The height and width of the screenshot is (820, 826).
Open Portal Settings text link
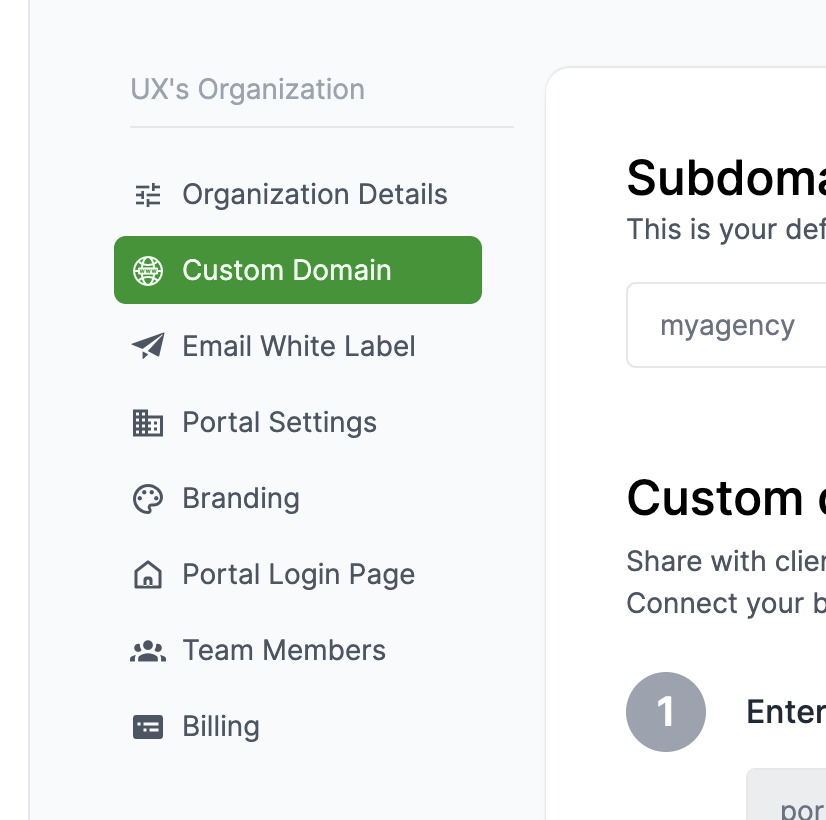pyautogui.click(x=279, y=422)
